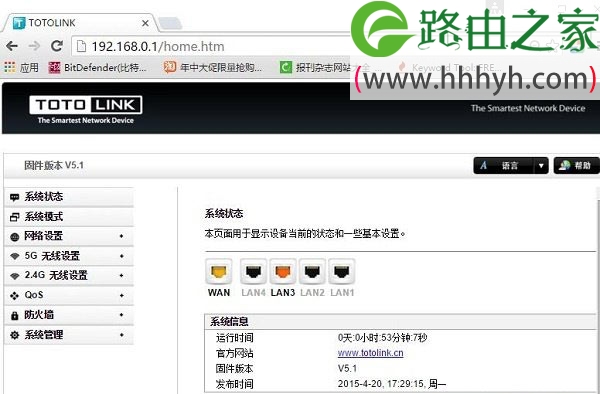
Task: Expand the 2.4G 无线设置 menu
Action: (x=69, y=275)
